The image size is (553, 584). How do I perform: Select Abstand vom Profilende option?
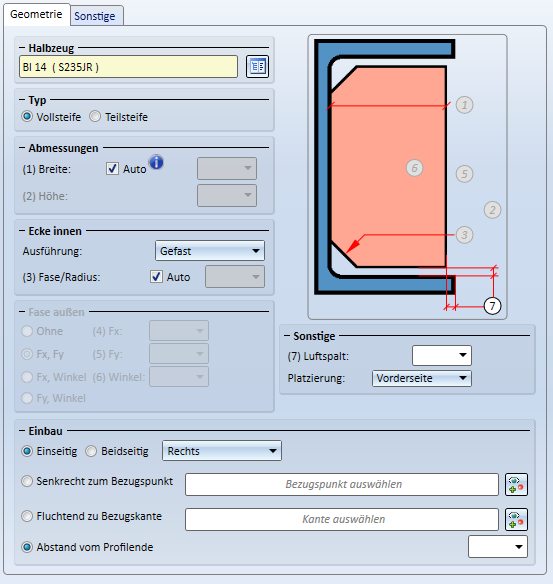point(87,547)
